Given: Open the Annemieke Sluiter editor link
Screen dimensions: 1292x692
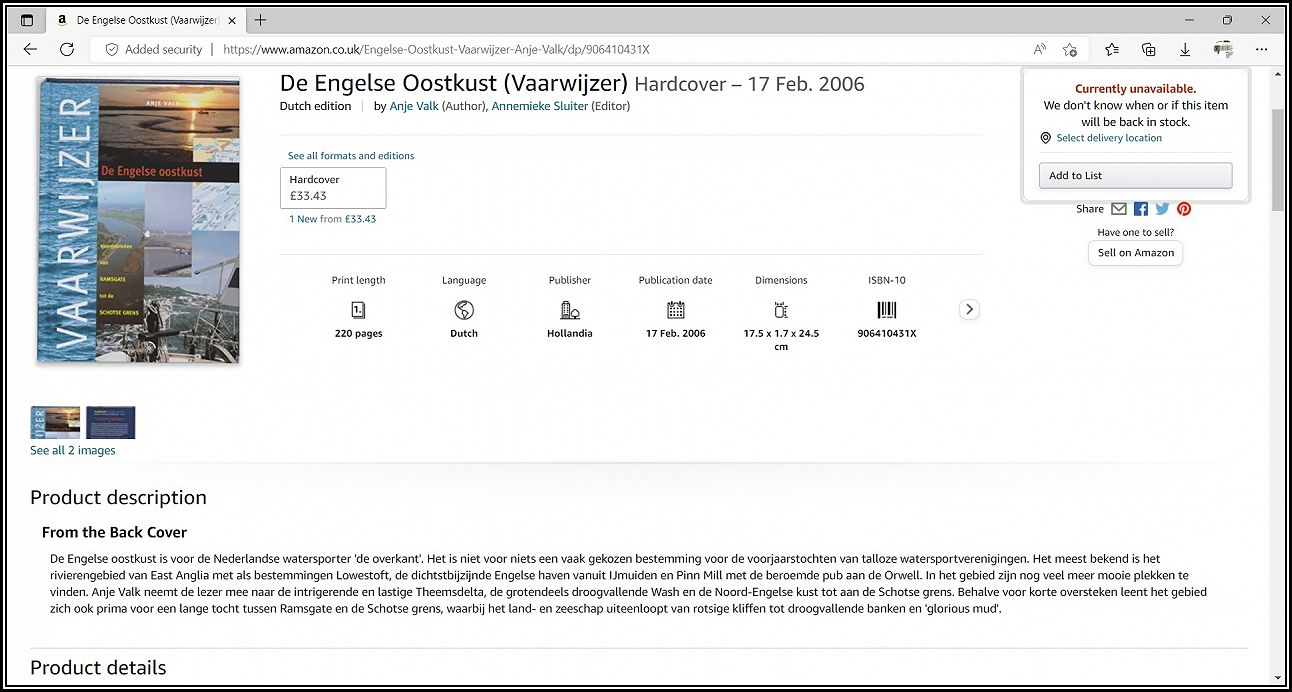Looking at the screenshot, I should (539, 106).
